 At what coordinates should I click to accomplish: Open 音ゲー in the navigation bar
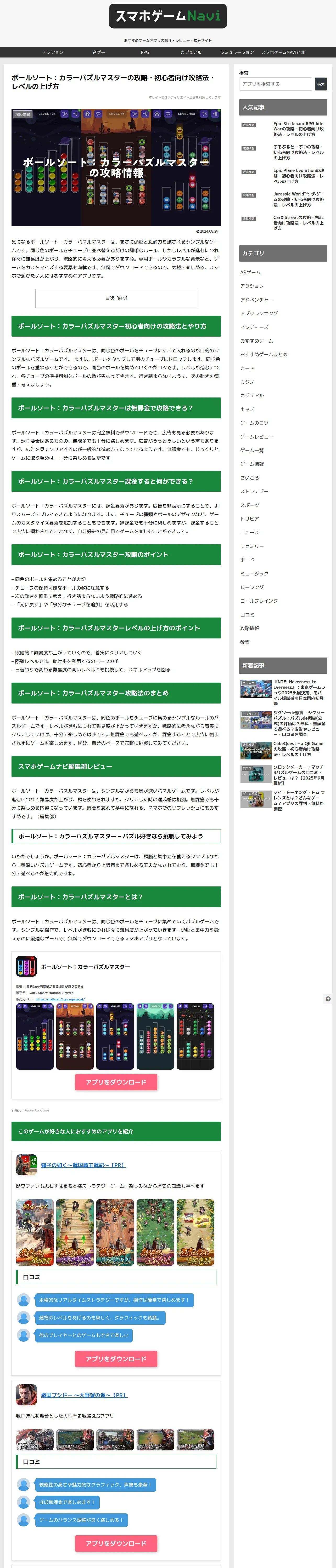99,52
